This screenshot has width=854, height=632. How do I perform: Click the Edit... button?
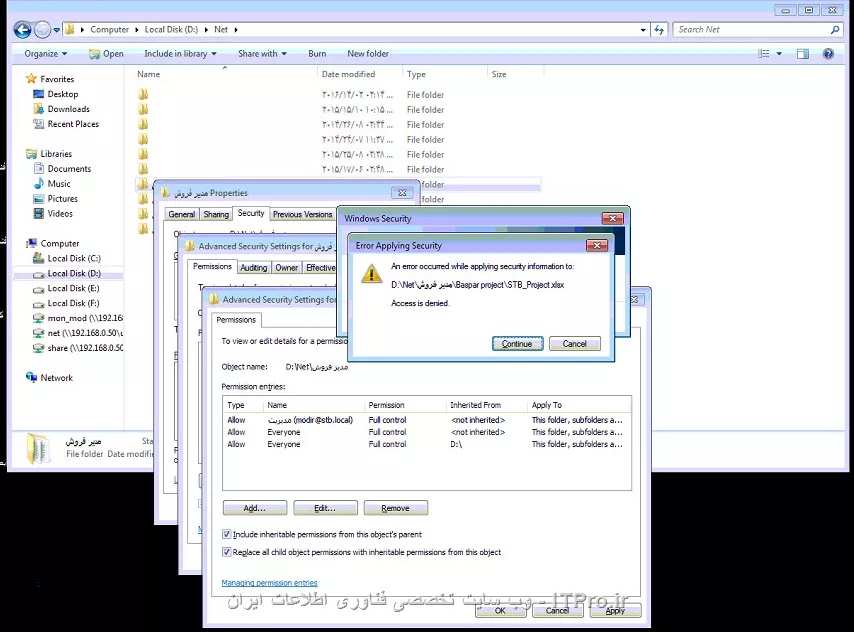[325, 508]
